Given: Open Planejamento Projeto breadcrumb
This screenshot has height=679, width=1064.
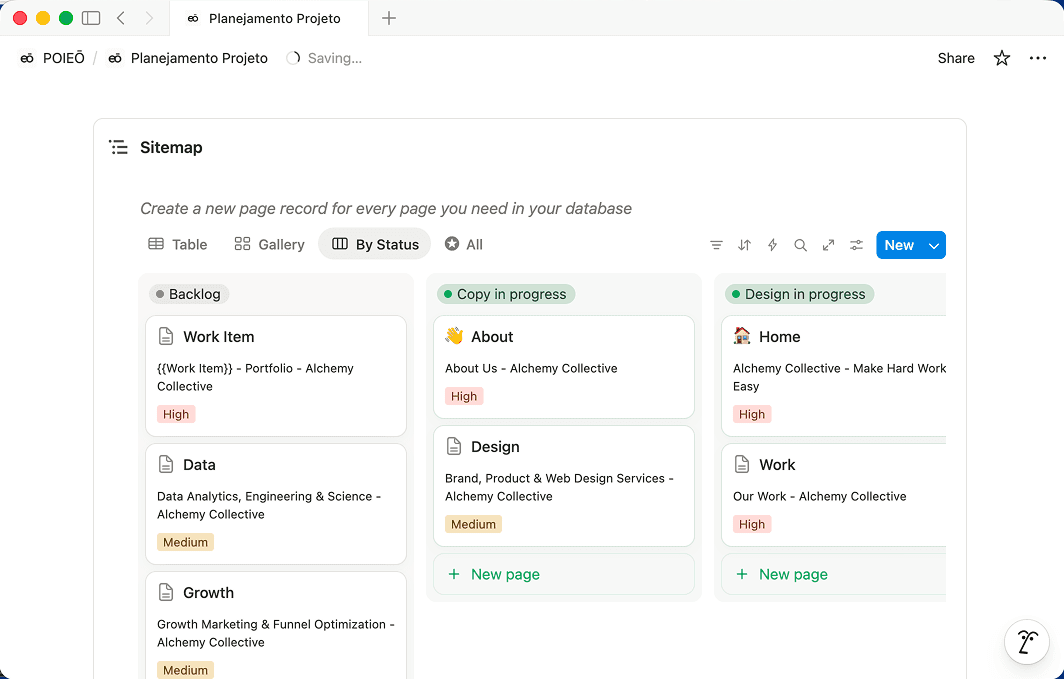Looking at the screenshot, I should point(188,58).
